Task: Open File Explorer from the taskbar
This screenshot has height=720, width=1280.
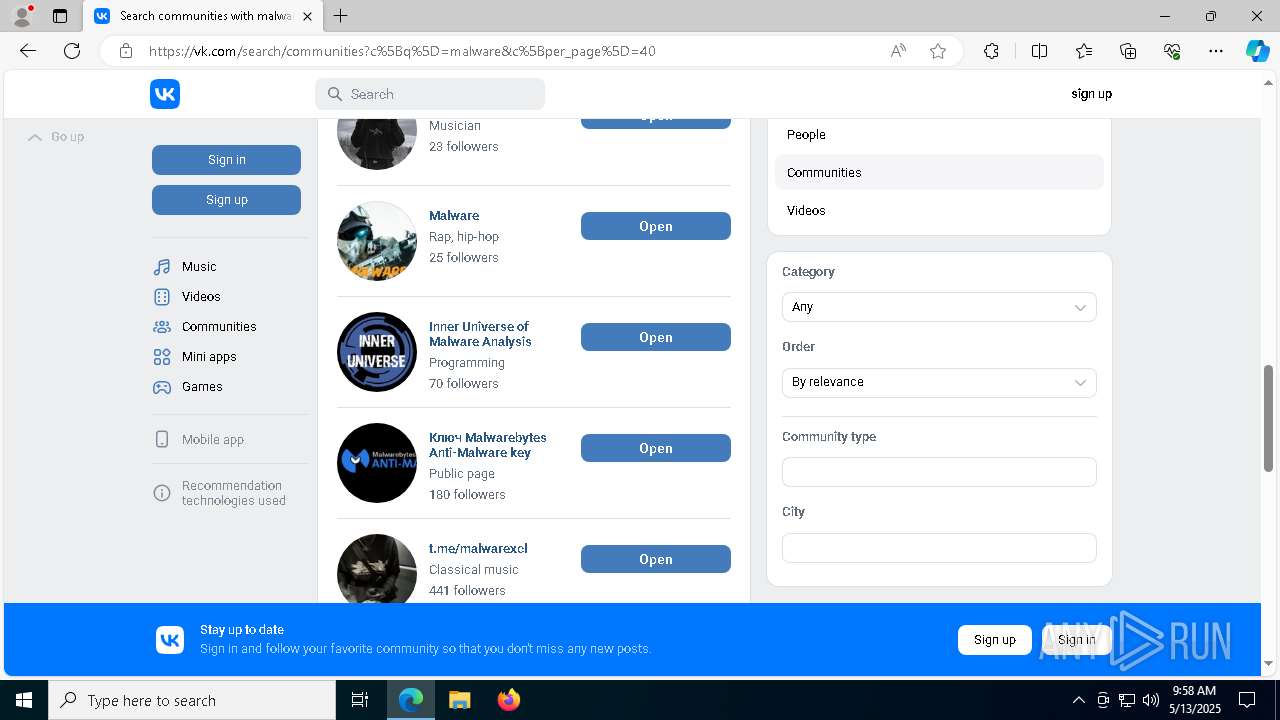Action: [x=459, y=700]
